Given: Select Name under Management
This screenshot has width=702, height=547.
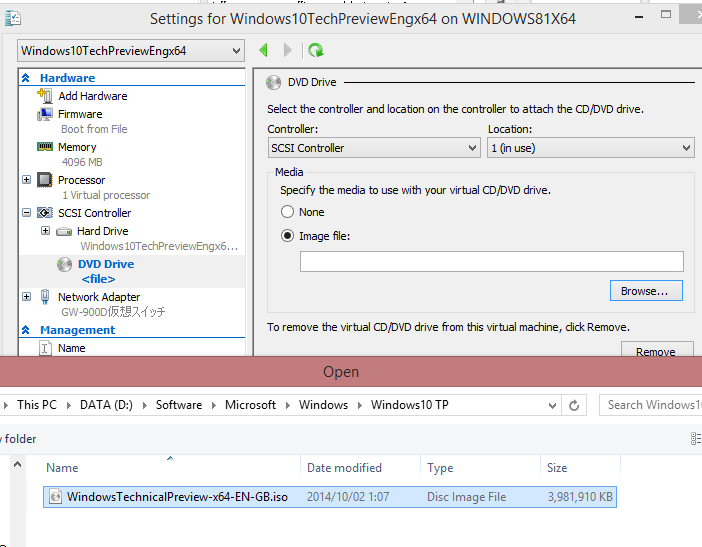Looking at the screenshot, I should [x=72, y=348].
